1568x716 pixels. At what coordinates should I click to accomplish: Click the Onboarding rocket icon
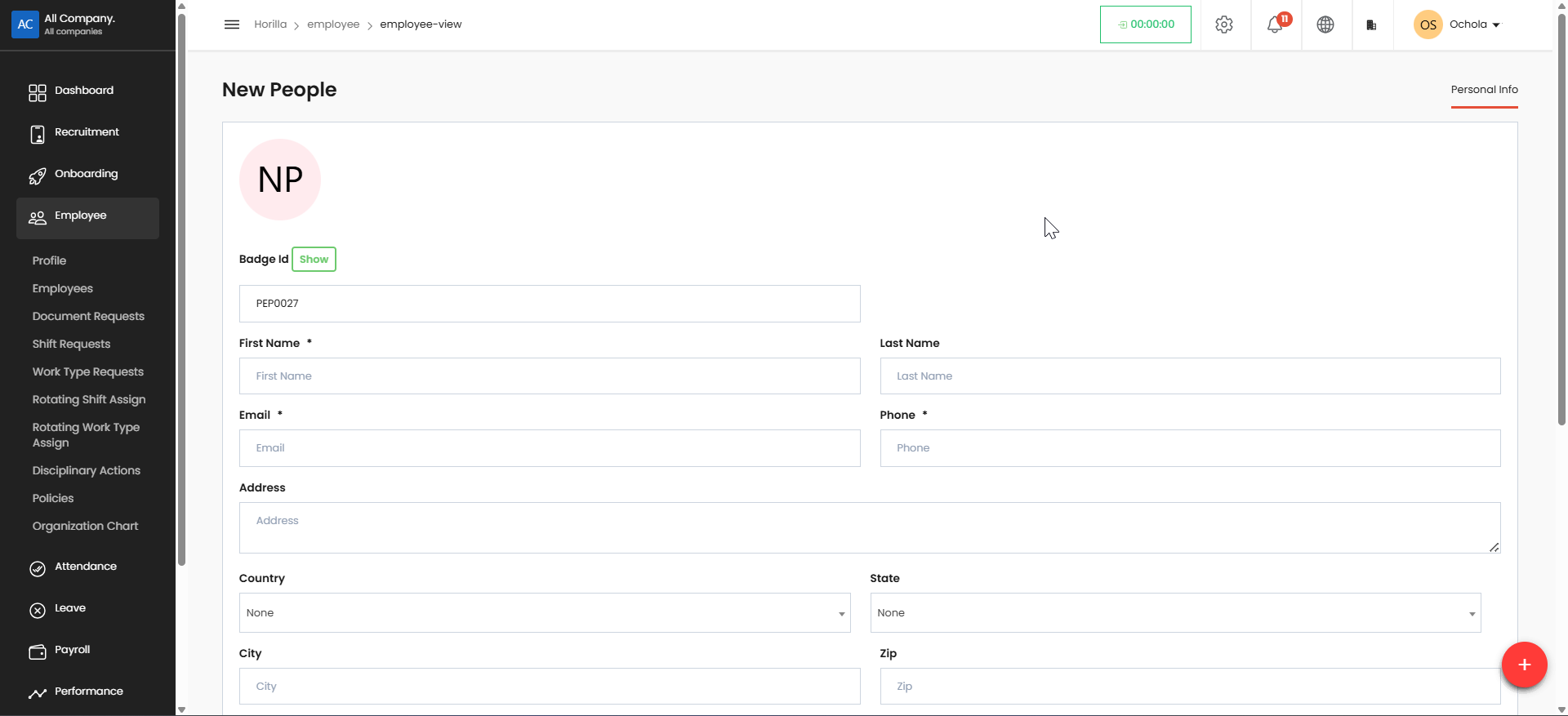pyautogui.click(x=38, y=176)
